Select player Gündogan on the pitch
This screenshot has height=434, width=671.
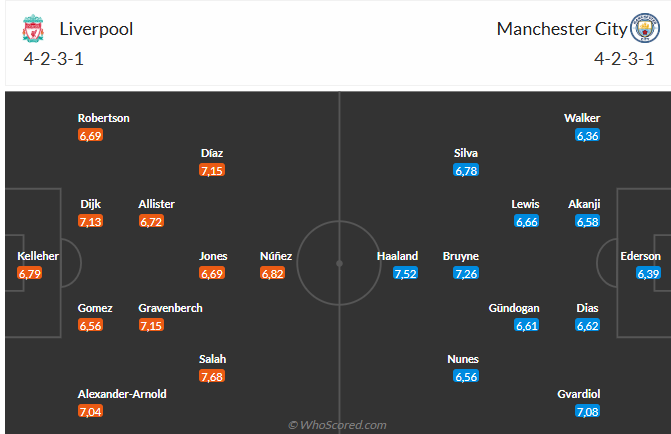[x=514, y=308]
